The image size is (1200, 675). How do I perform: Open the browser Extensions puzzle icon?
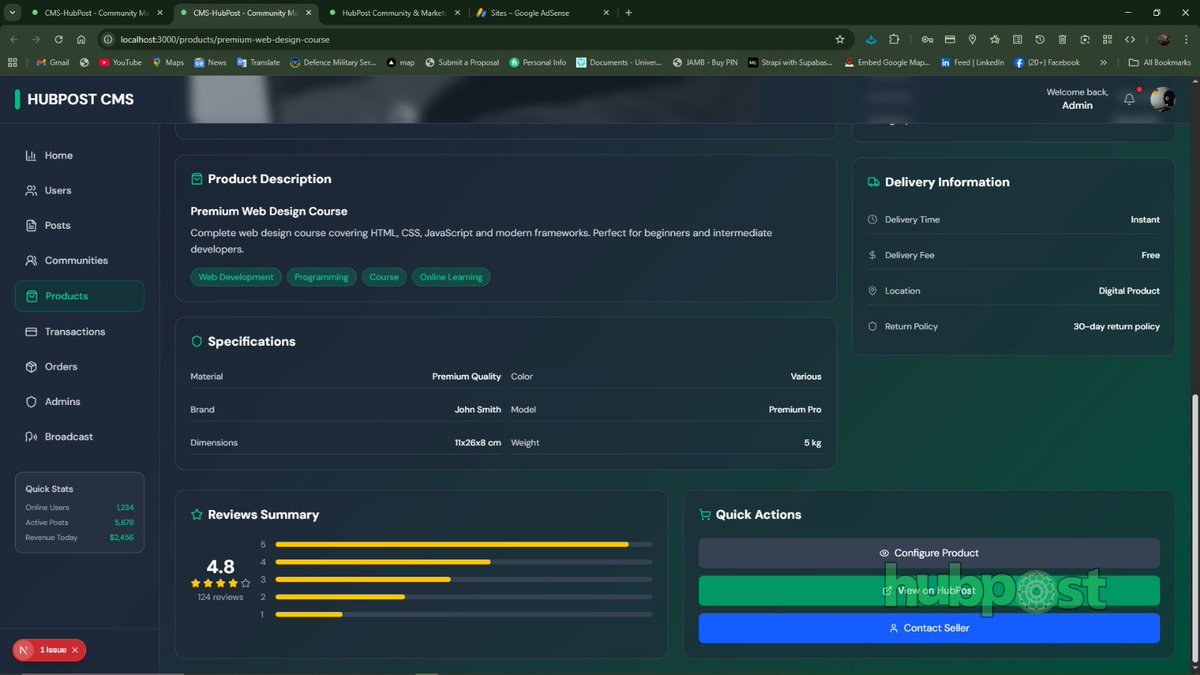pos(894,39)
